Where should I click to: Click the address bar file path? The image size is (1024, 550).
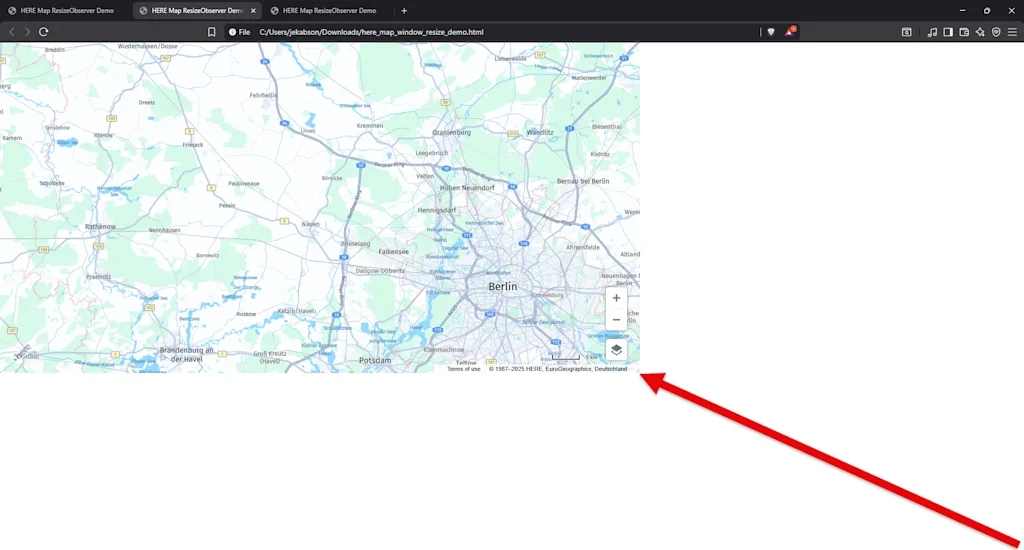[371, 32]
